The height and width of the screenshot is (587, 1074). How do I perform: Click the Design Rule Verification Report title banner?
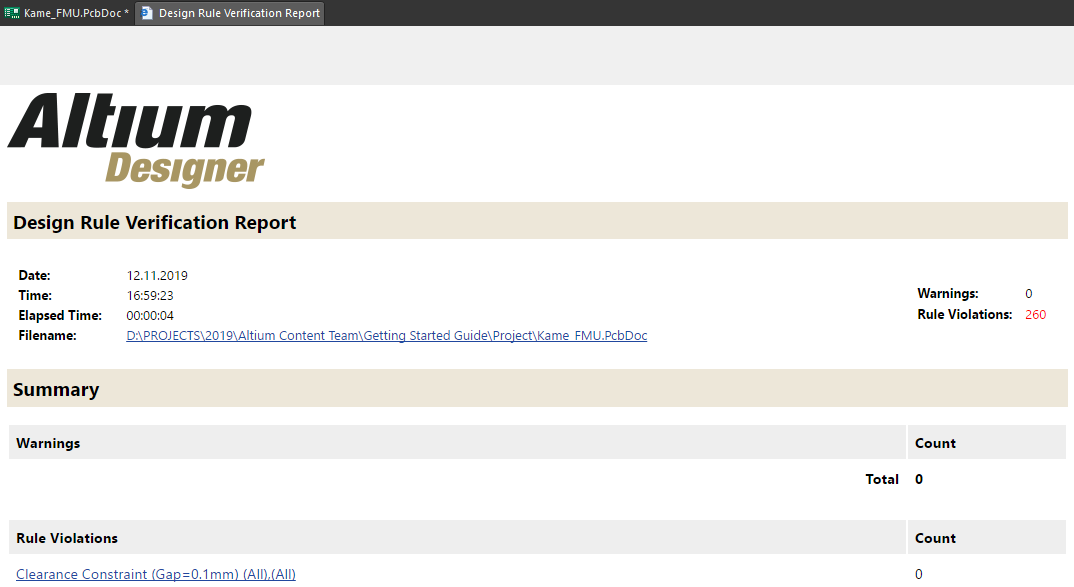tap(154, 221)
